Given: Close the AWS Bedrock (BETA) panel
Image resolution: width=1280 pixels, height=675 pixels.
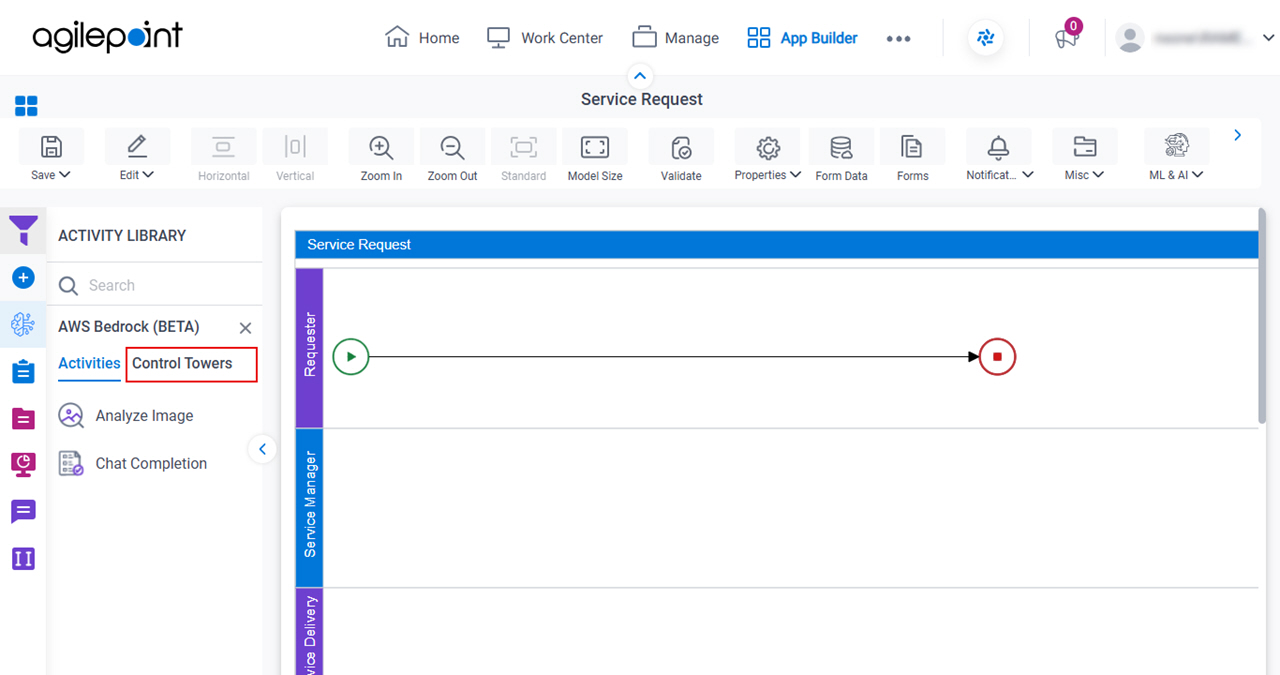Looking at the screenshot, I should coord(245,328).
